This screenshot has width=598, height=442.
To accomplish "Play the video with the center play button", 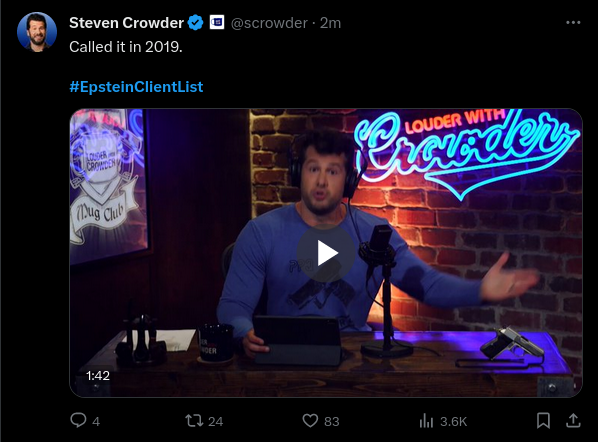I will tap(326, 253).
